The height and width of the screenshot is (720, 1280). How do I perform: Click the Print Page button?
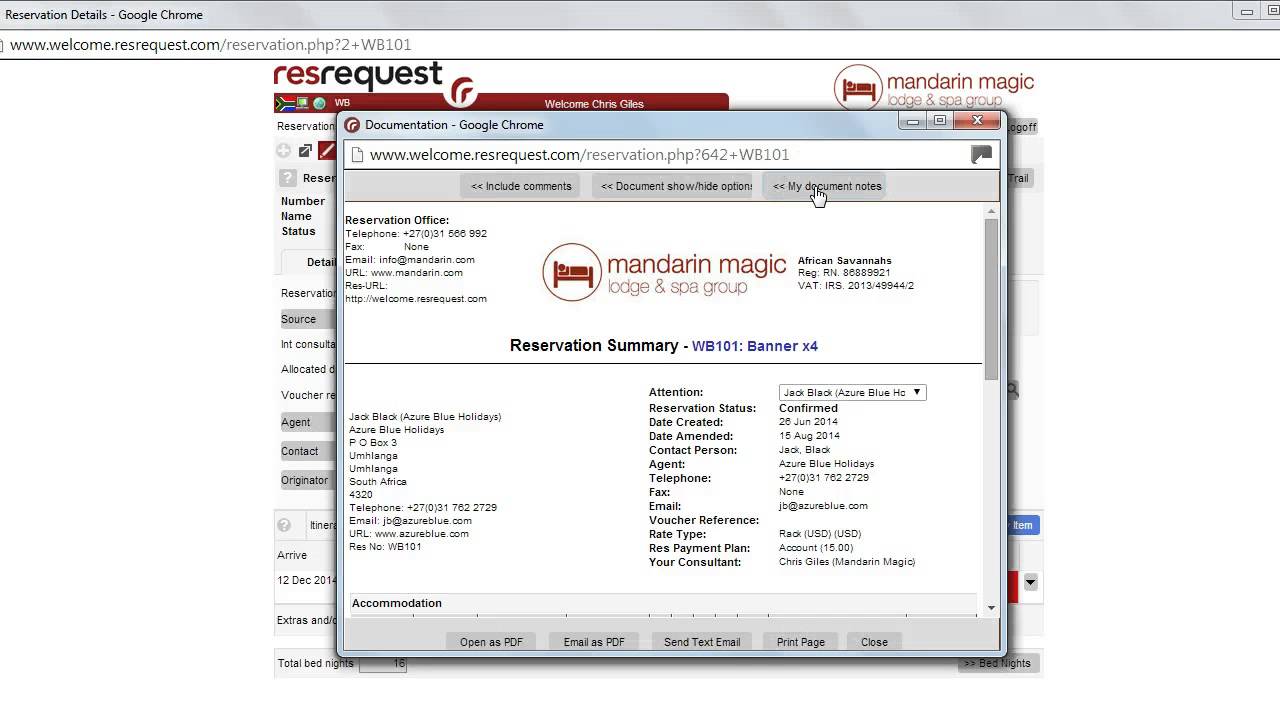pyautogui.click(x=800, y=642)
